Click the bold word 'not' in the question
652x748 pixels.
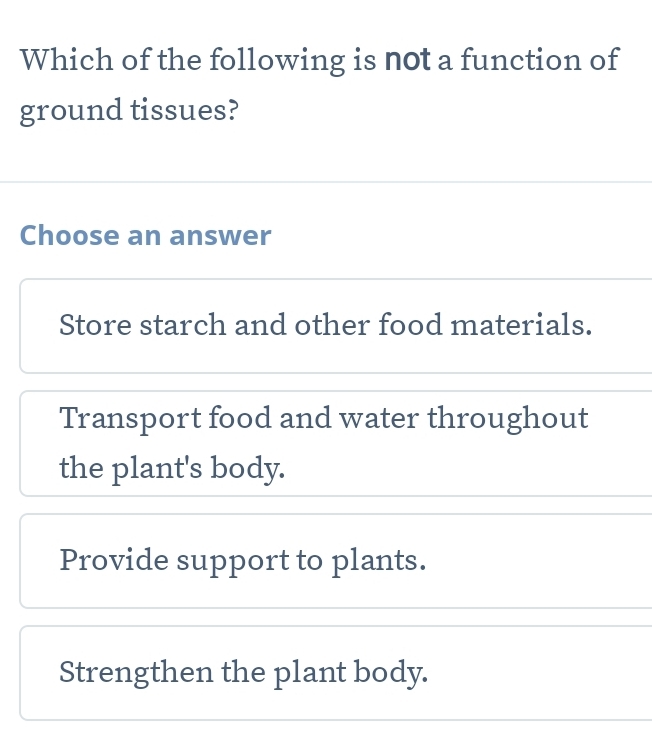pyautogui.click(x=405, y=59)
